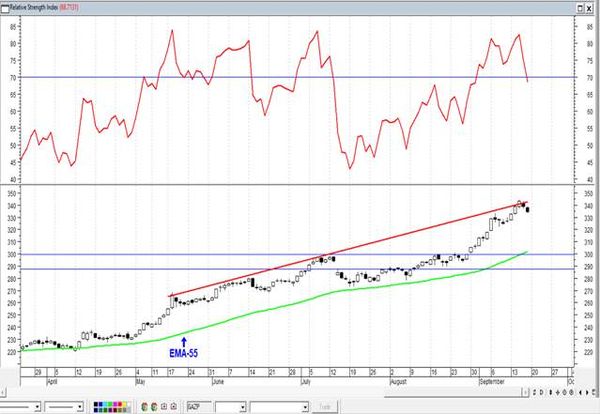Pick the black color swatch
The height and width of the screenshot is (414, 600).
[96, 404]
